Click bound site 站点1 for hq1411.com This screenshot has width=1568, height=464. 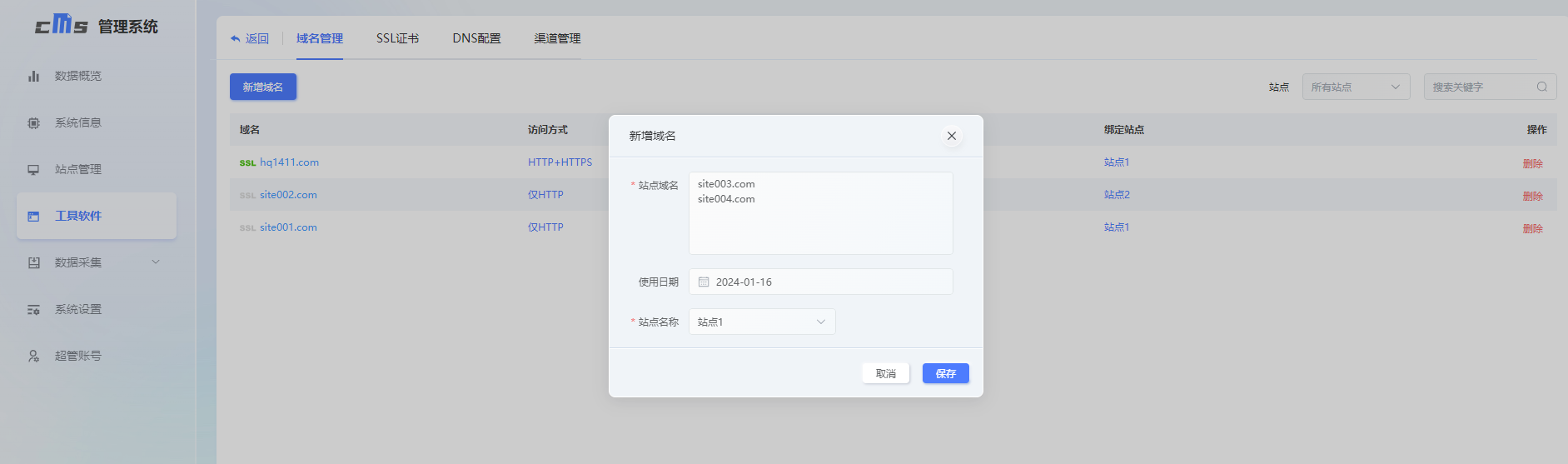(1117, 162)
